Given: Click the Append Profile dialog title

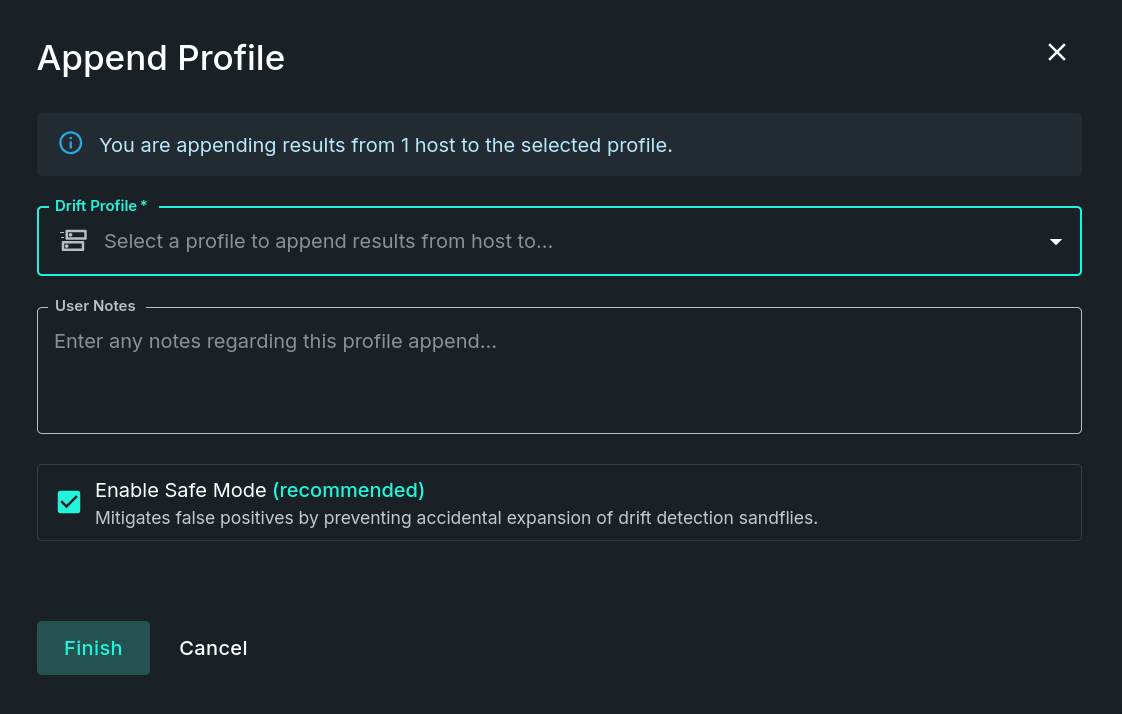Looking at the screenshot, I should point(161,58).
